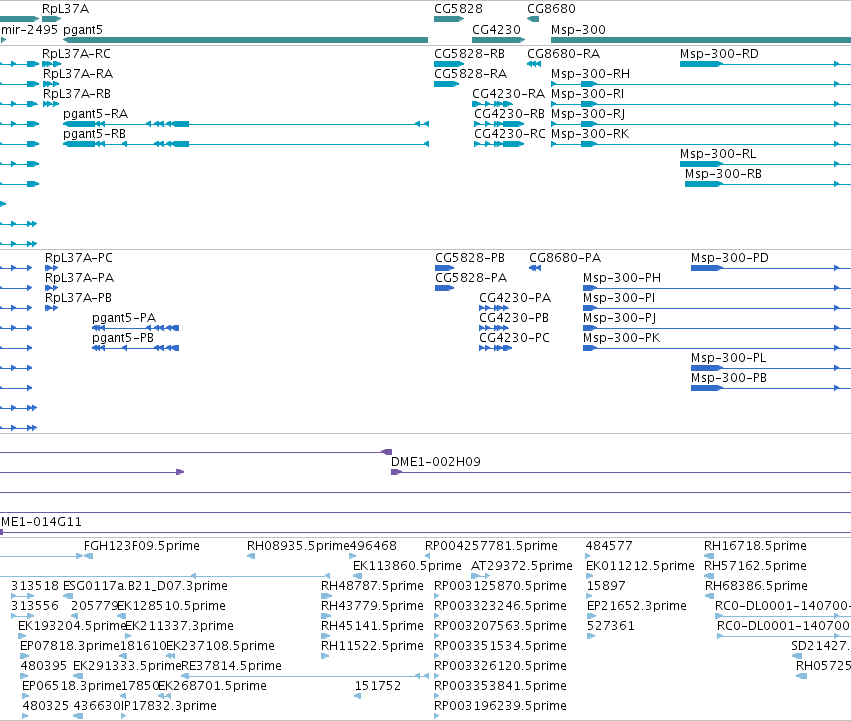
Task: Click the Msp-300-RI transcript label
Action: pos(587,93)
